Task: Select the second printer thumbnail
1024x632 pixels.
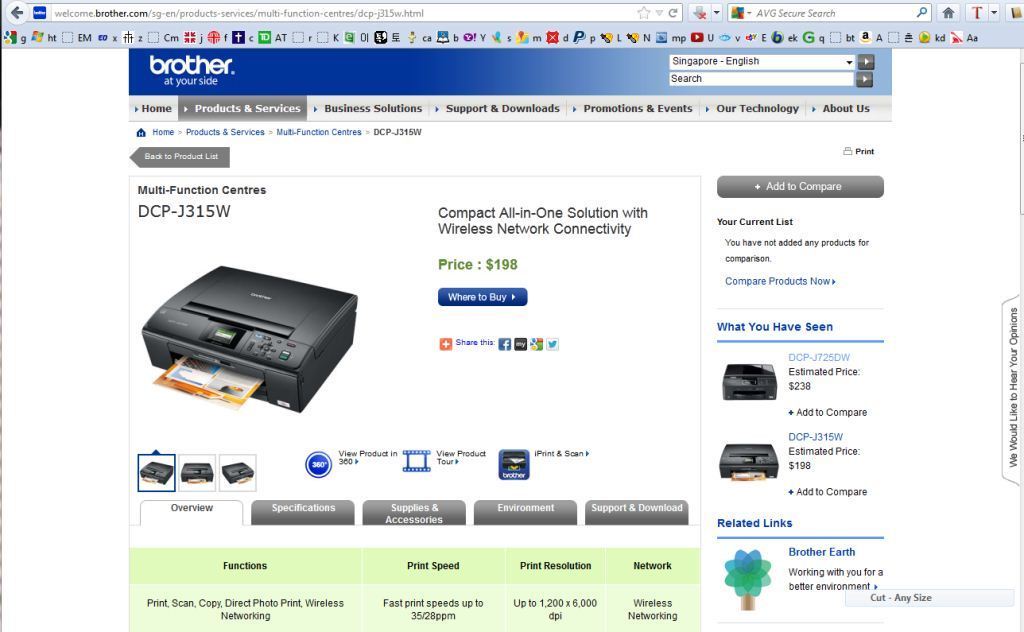Action: (197, 473)
